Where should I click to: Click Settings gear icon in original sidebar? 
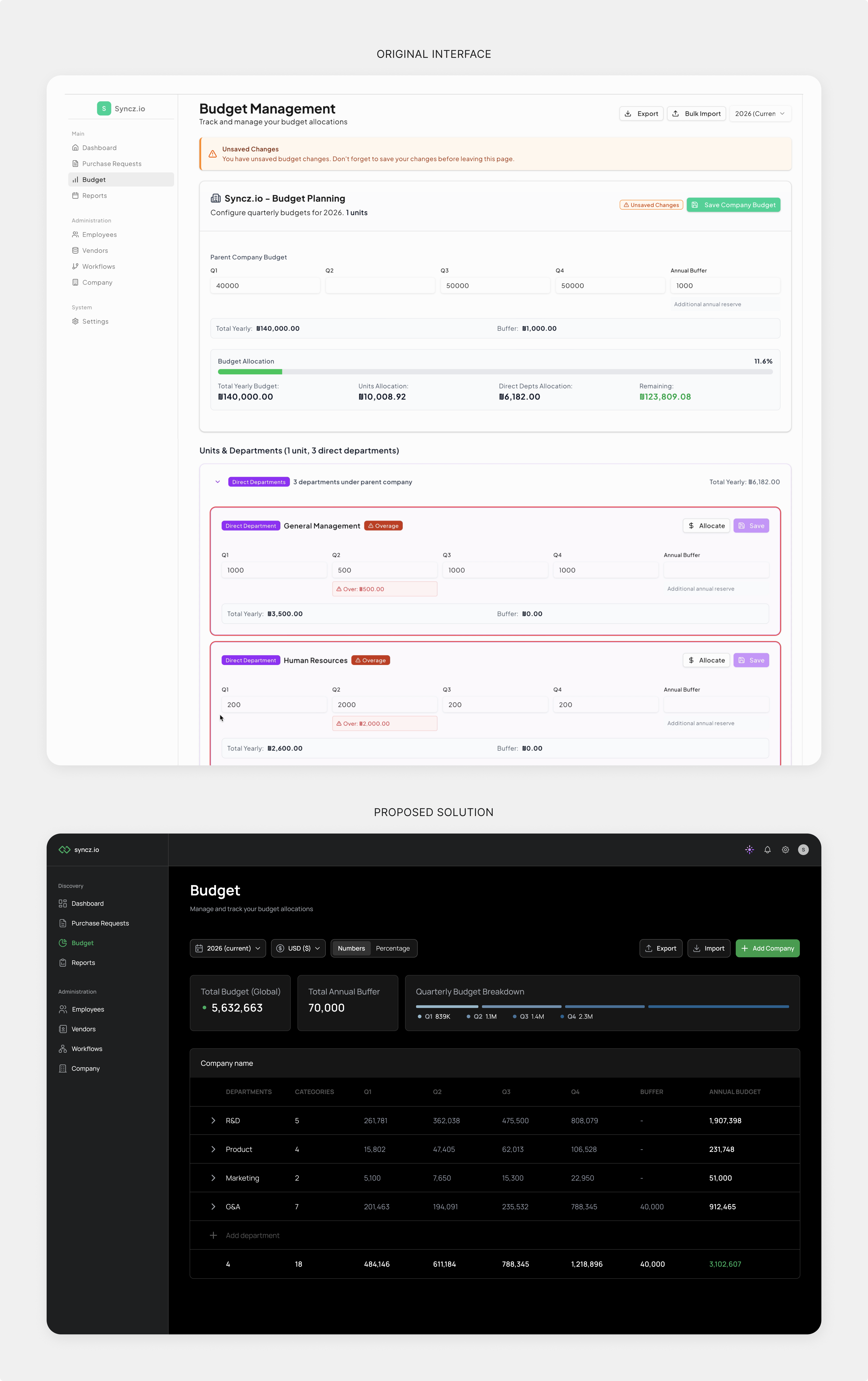click(x=75, y=321)
